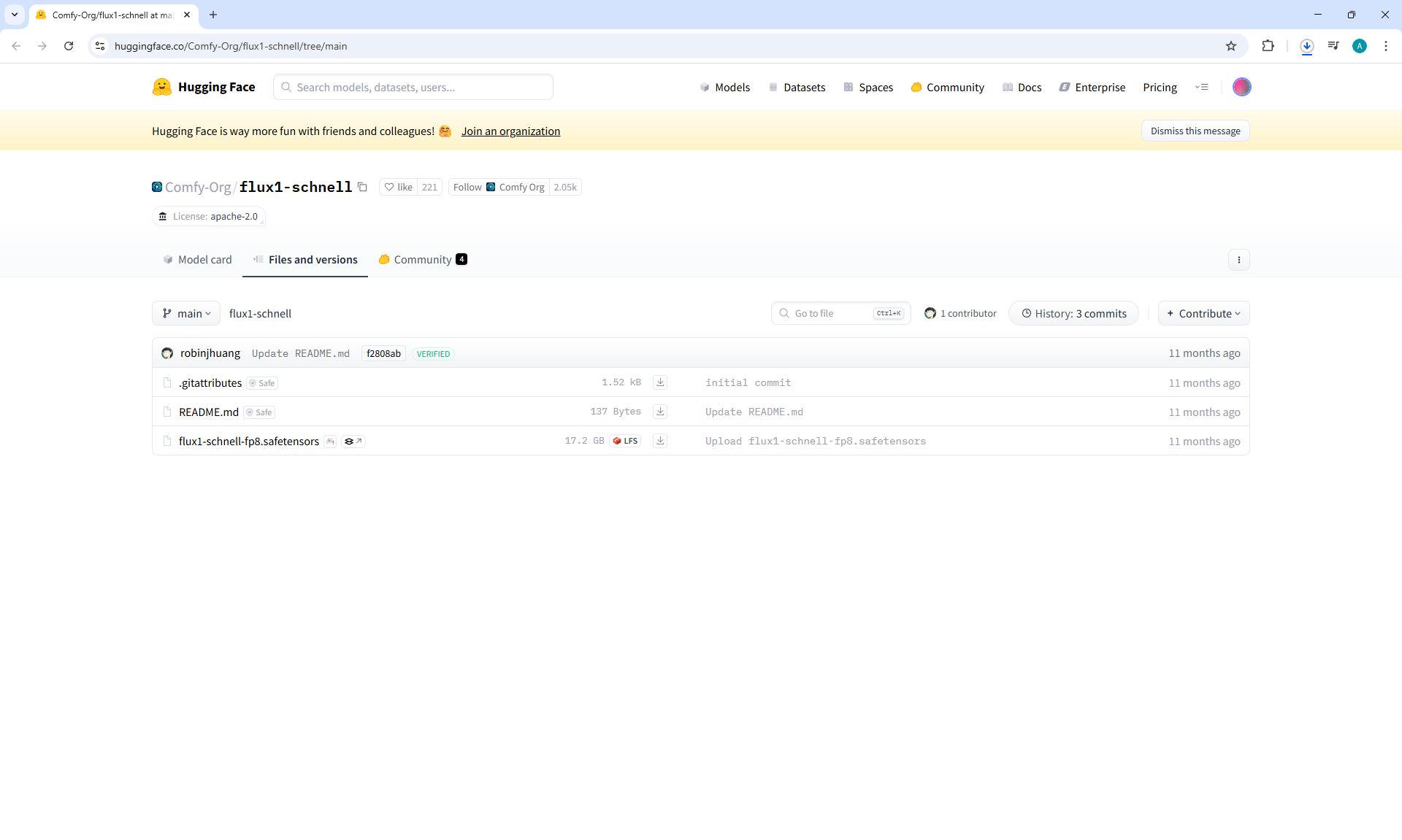Image resolution: width=1402 pixels, height=840 pixels.
Task: Click the pickle scan warning icon on safetensors
Action: [331, 442]
